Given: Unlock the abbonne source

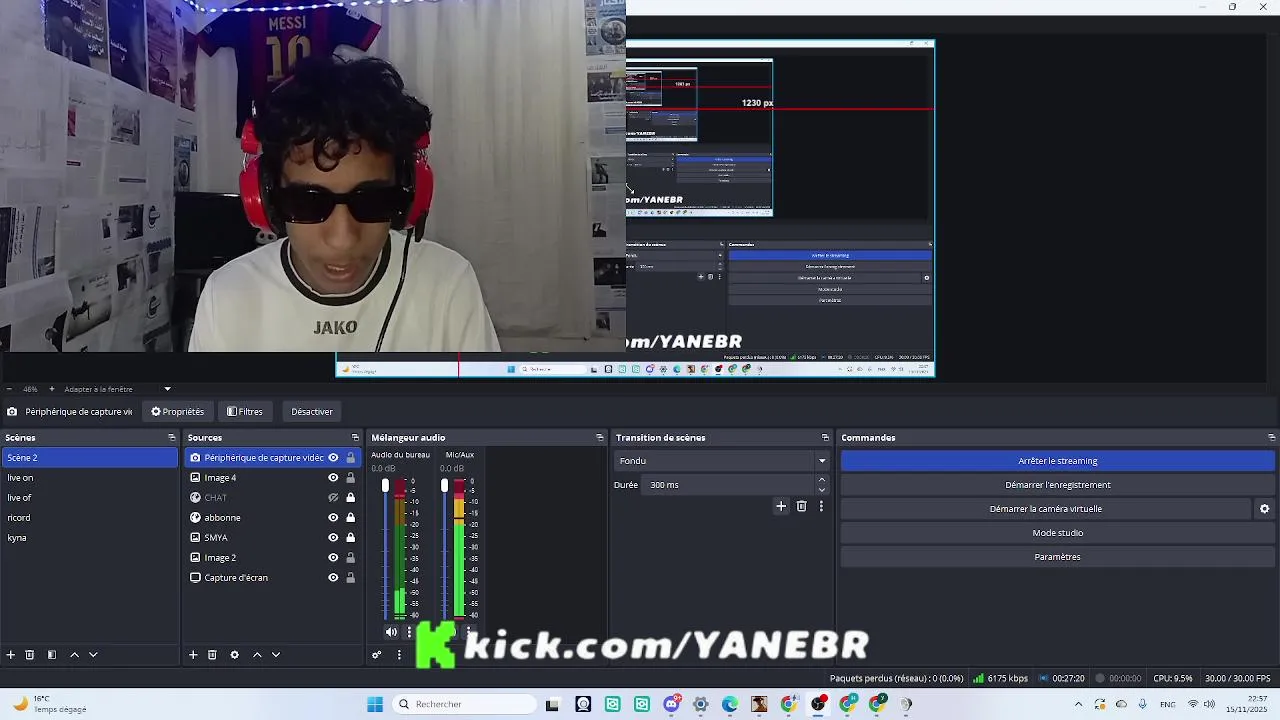Looking at the screenshot, I should tap(350, 518).
